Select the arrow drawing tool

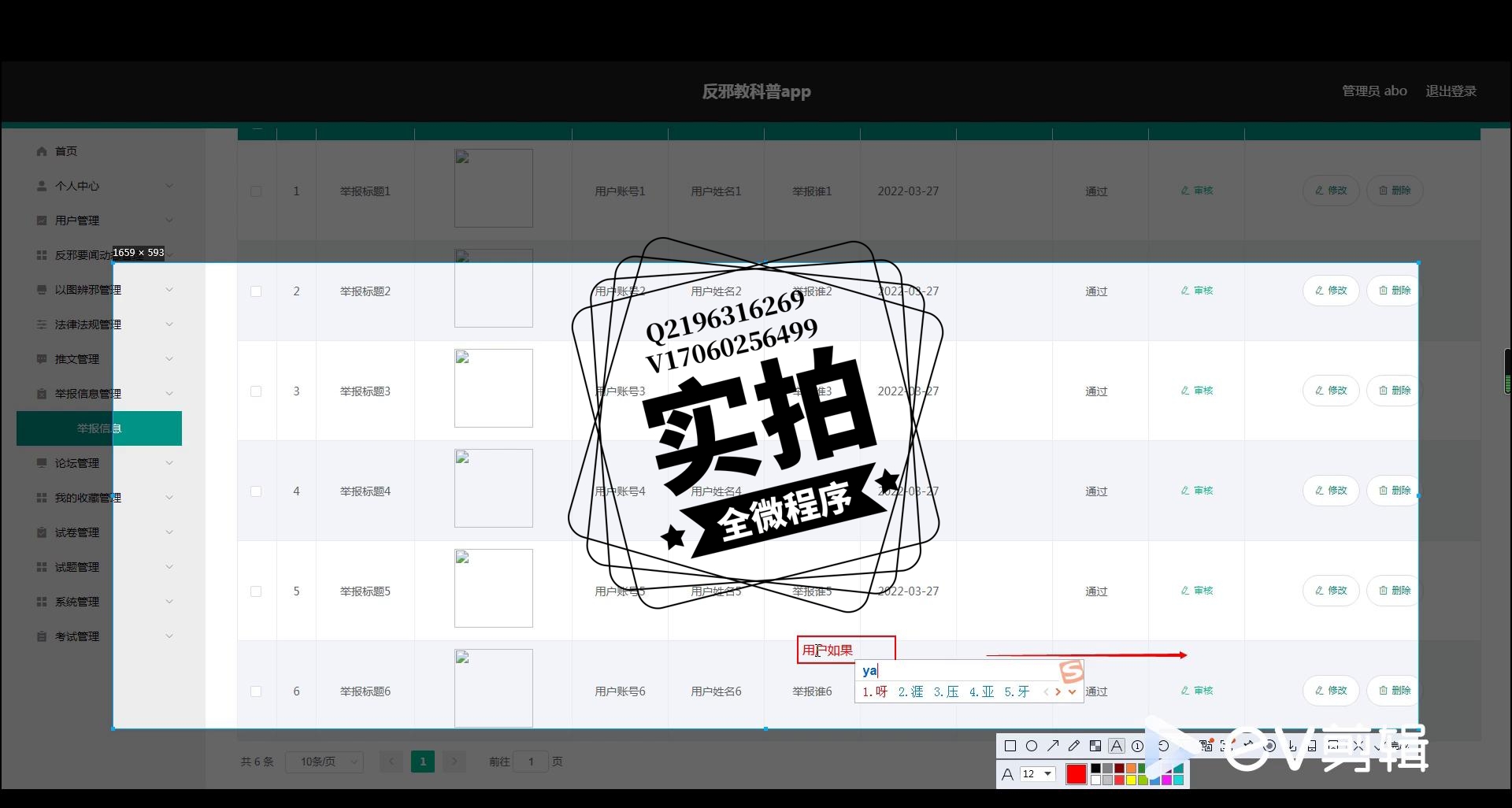1053,746
